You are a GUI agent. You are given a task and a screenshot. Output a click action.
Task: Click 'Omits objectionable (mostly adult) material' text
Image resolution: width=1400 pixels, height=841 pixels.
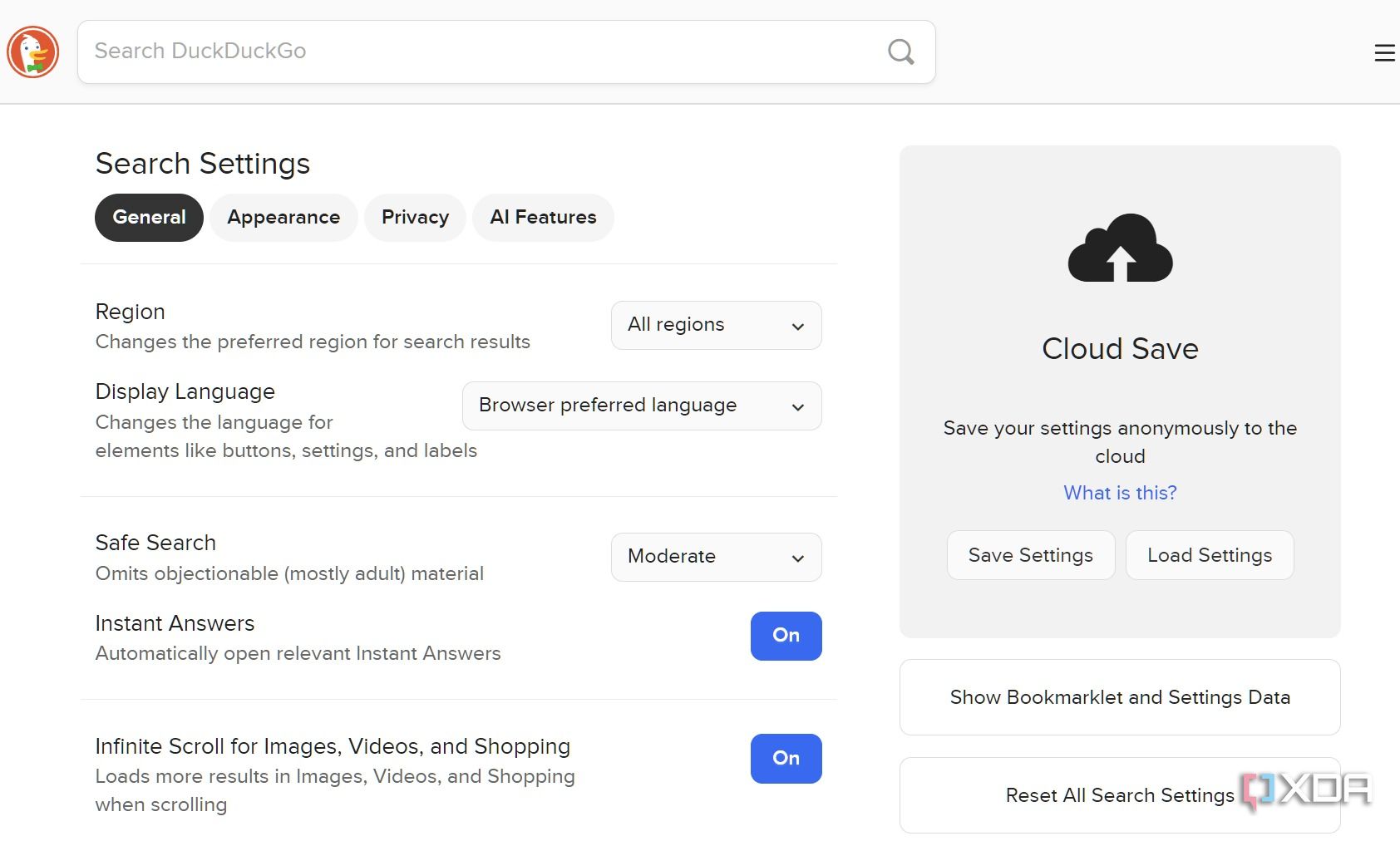coord(289,573)
